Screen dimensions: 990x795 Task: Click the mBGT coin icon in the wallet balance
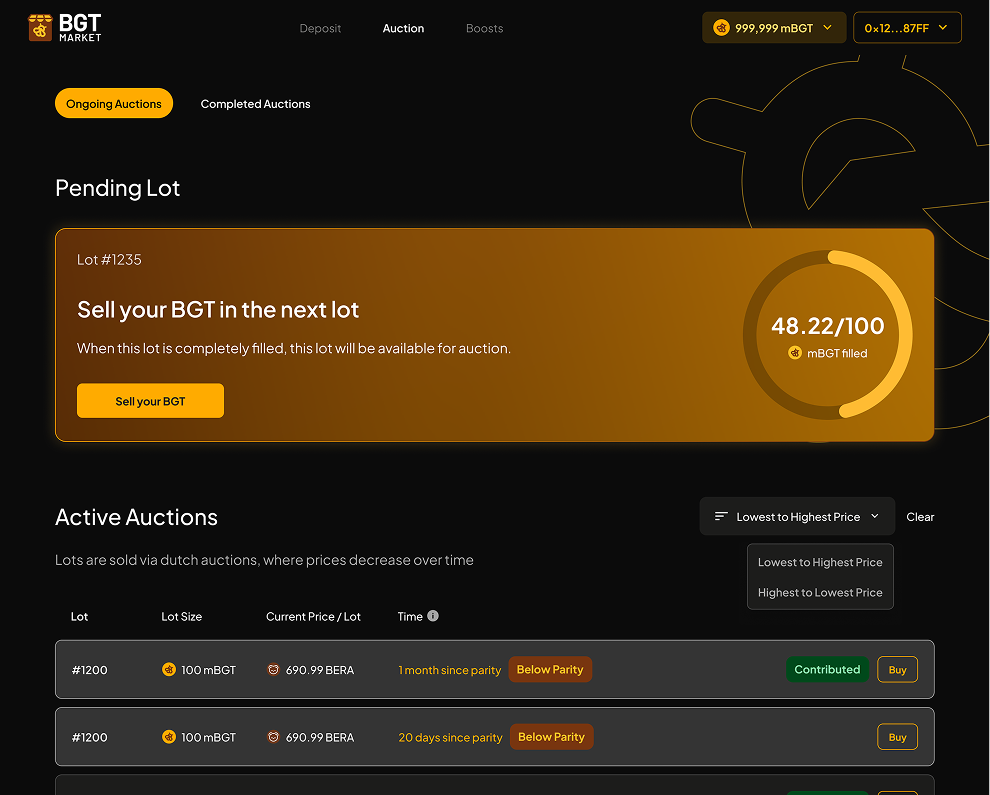point(721,28)
